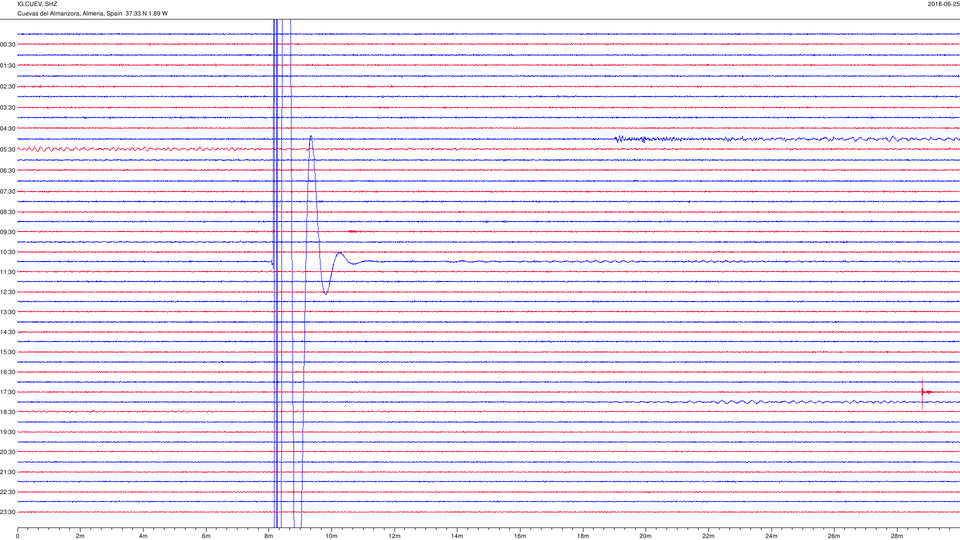Image resolution: width=960 pixels, height=540 pixels.
Task: Click the 8m axis tick label
Action: tap(269, 536)
